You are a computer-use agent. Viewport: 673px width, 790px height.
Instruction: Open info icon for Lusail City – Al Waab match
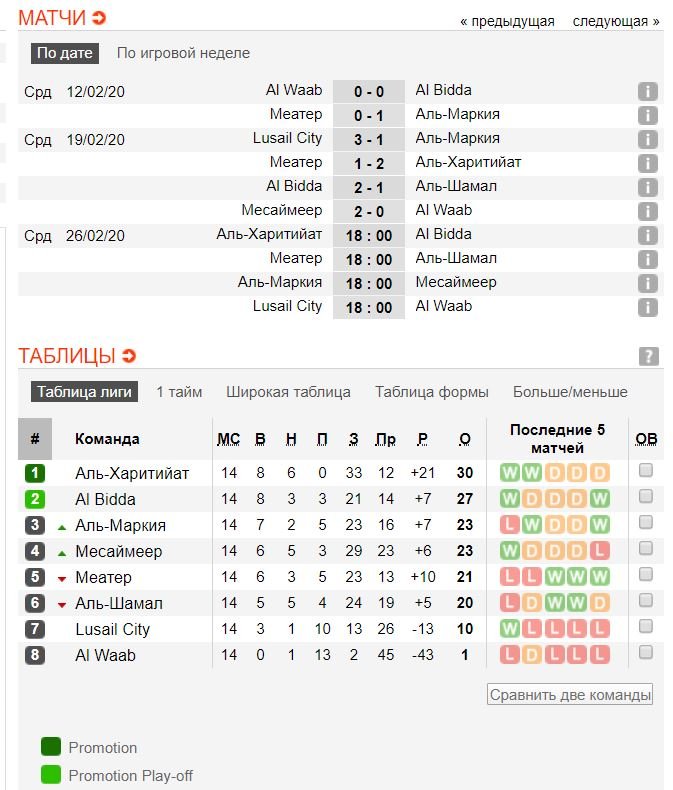(x=648, y=308)
